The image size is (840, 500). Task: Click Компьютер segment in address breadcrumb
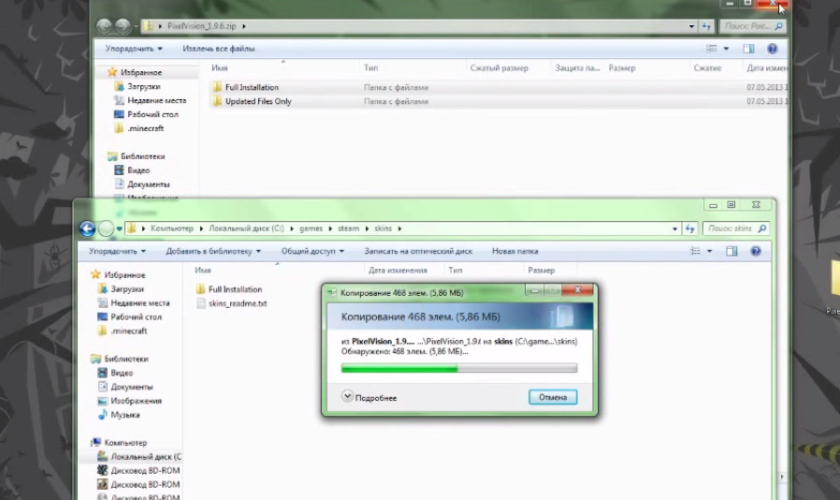171,229
